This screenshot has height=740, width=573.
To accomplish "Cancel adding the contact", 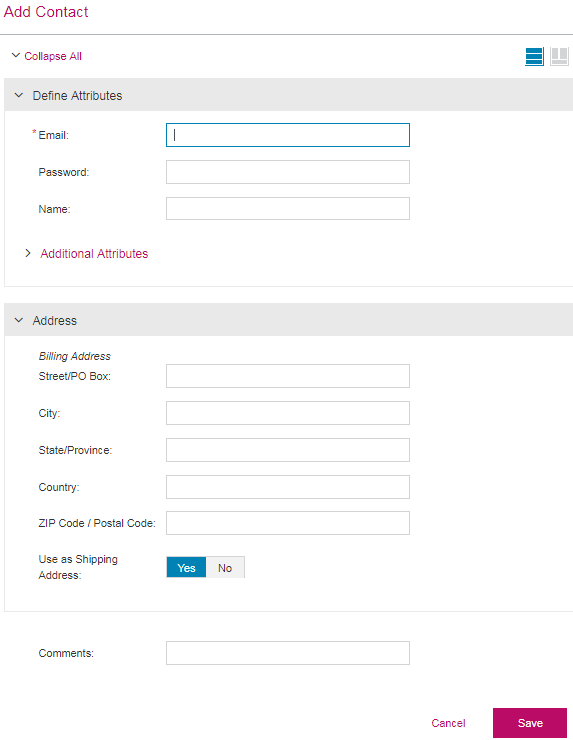I will pos(448,723).
